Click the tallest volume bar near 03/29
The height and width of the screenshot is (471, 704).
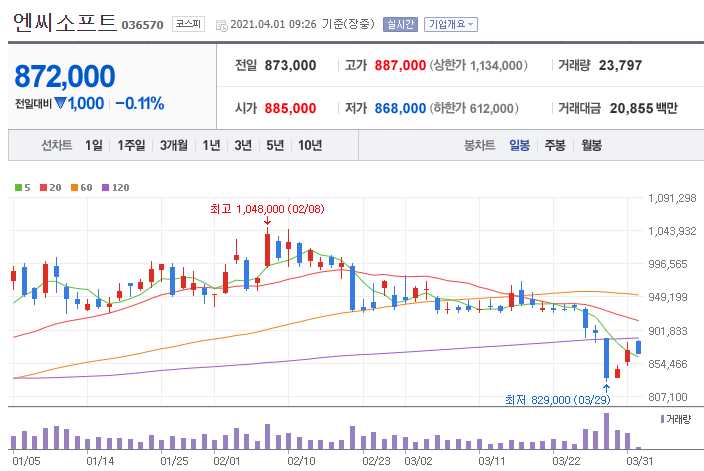click(606, 431)
